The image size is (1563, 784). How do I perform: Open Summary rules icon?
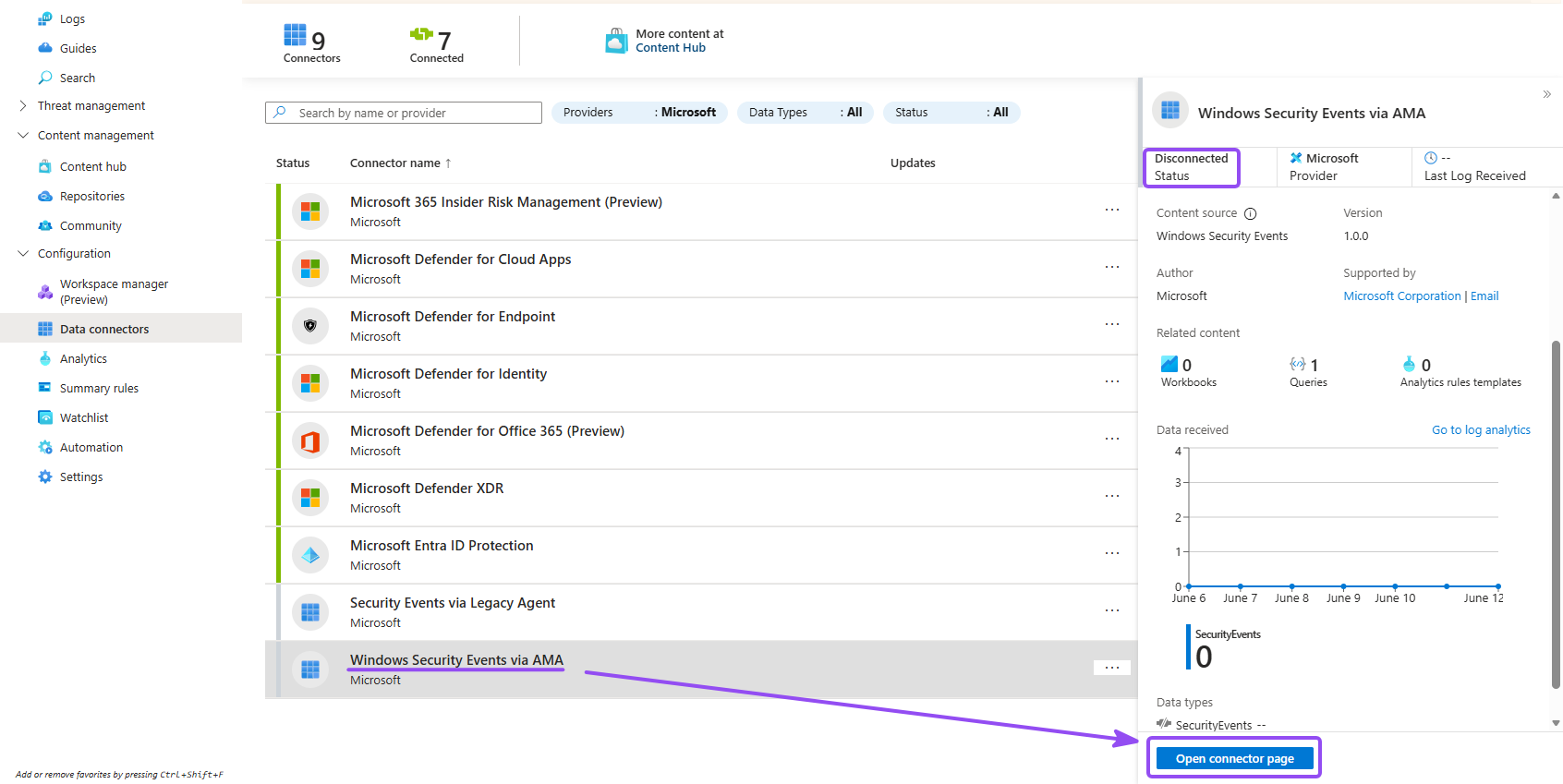pyautogui.click(x=45, y=388)
